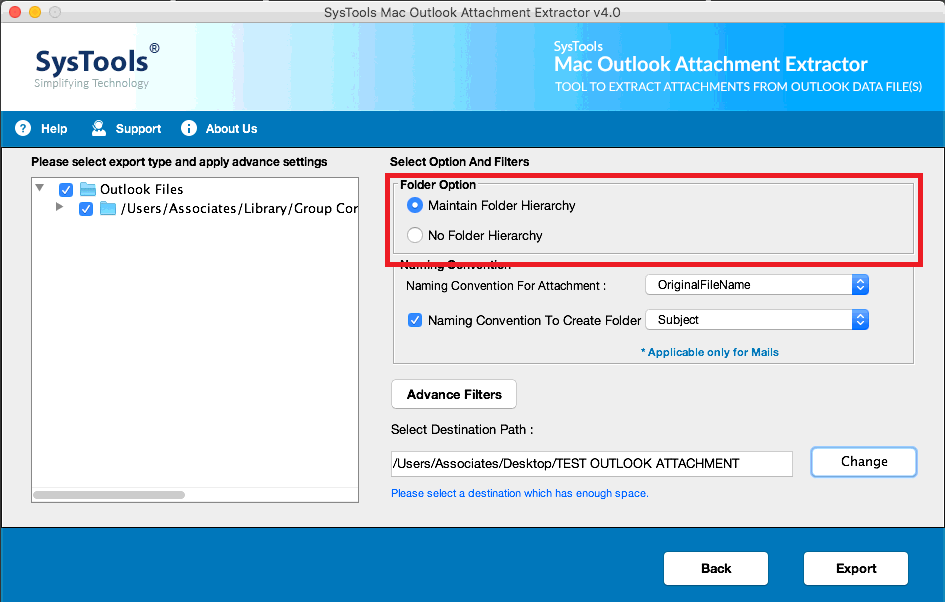Open the Support menu item
This screenshot has height=602, width=945.
click(138, 128)
